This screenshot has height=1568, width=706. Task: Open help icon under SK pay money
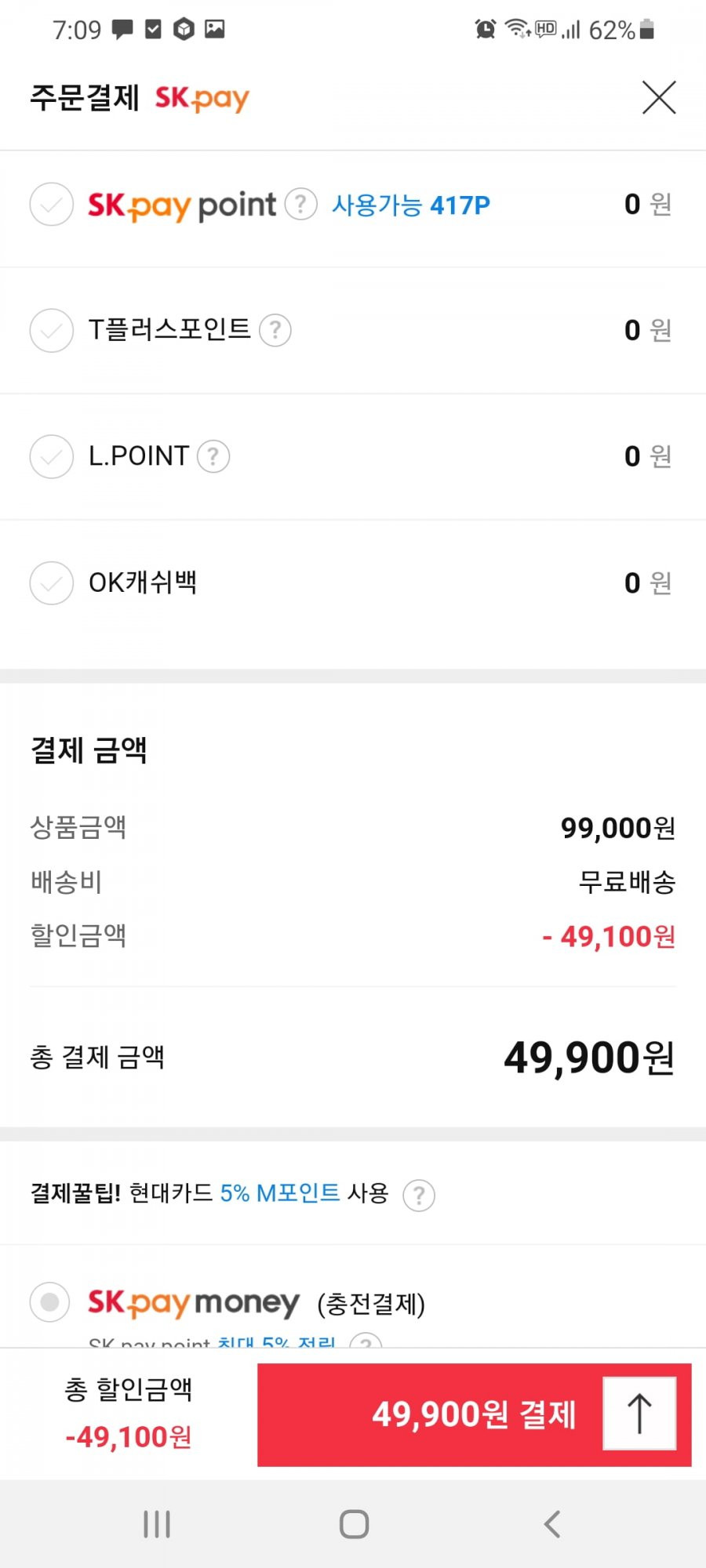[x=366, y=1342]
